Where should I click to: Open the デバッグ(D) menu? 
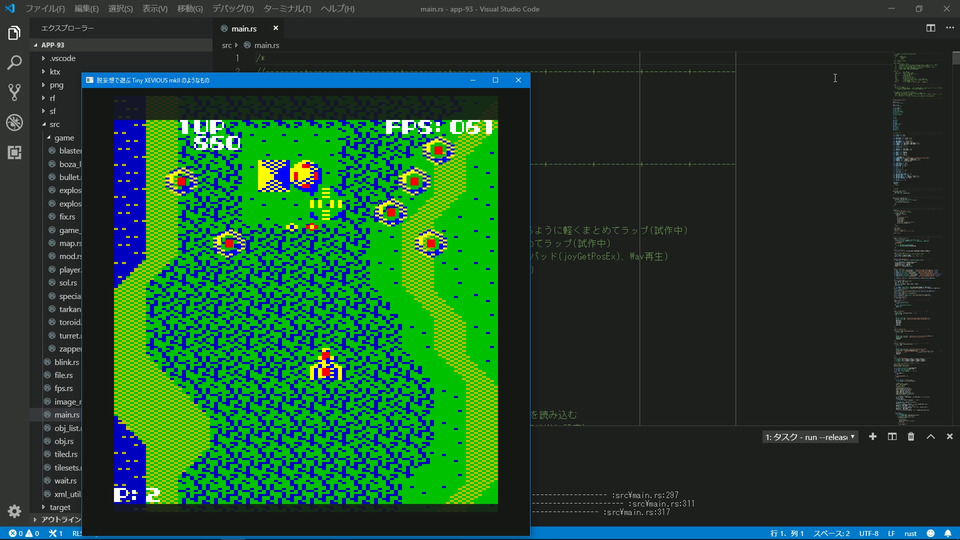[233, 9]
